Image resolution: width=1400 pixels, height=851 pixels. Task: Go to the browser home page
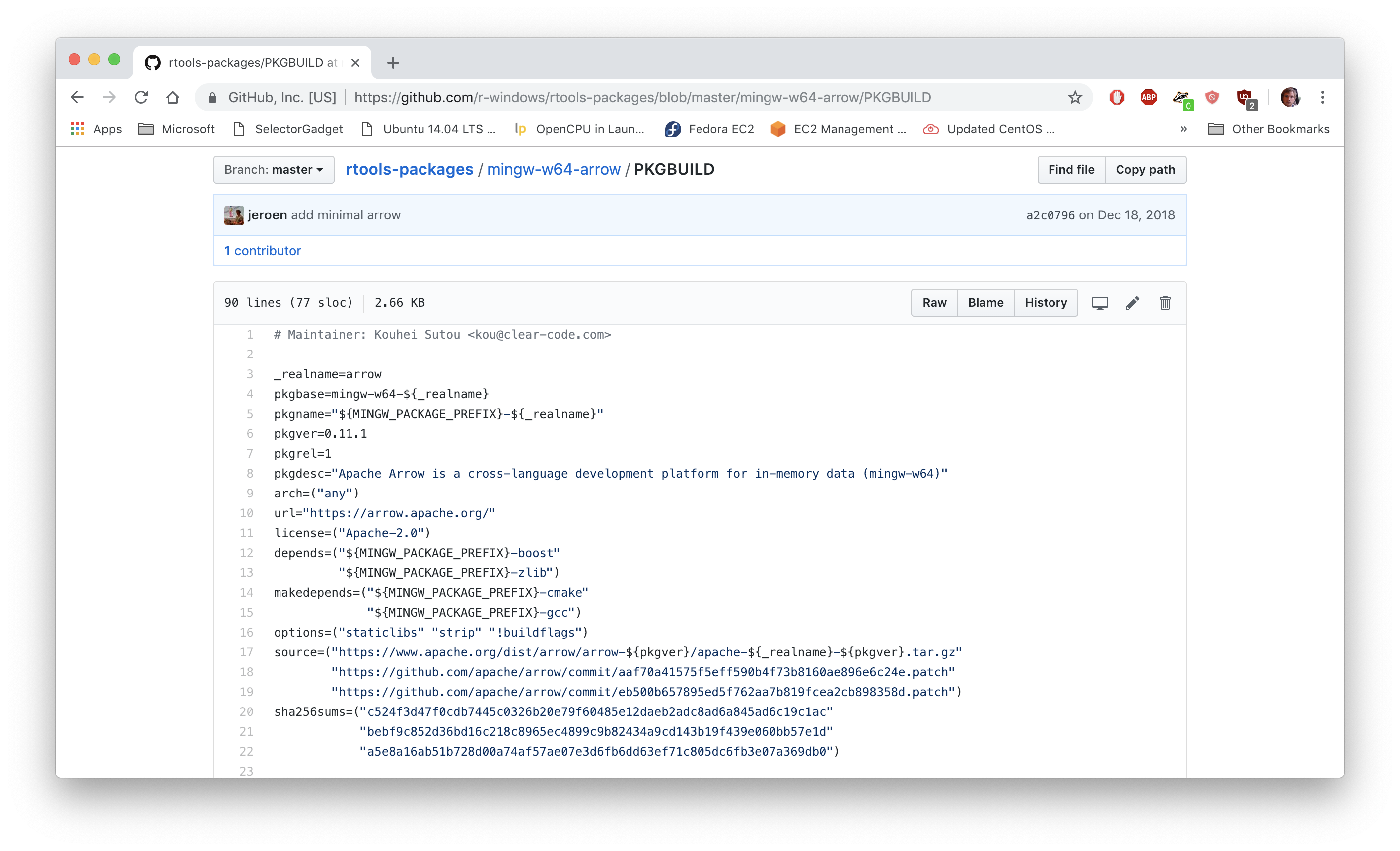[x=173, y=98]
